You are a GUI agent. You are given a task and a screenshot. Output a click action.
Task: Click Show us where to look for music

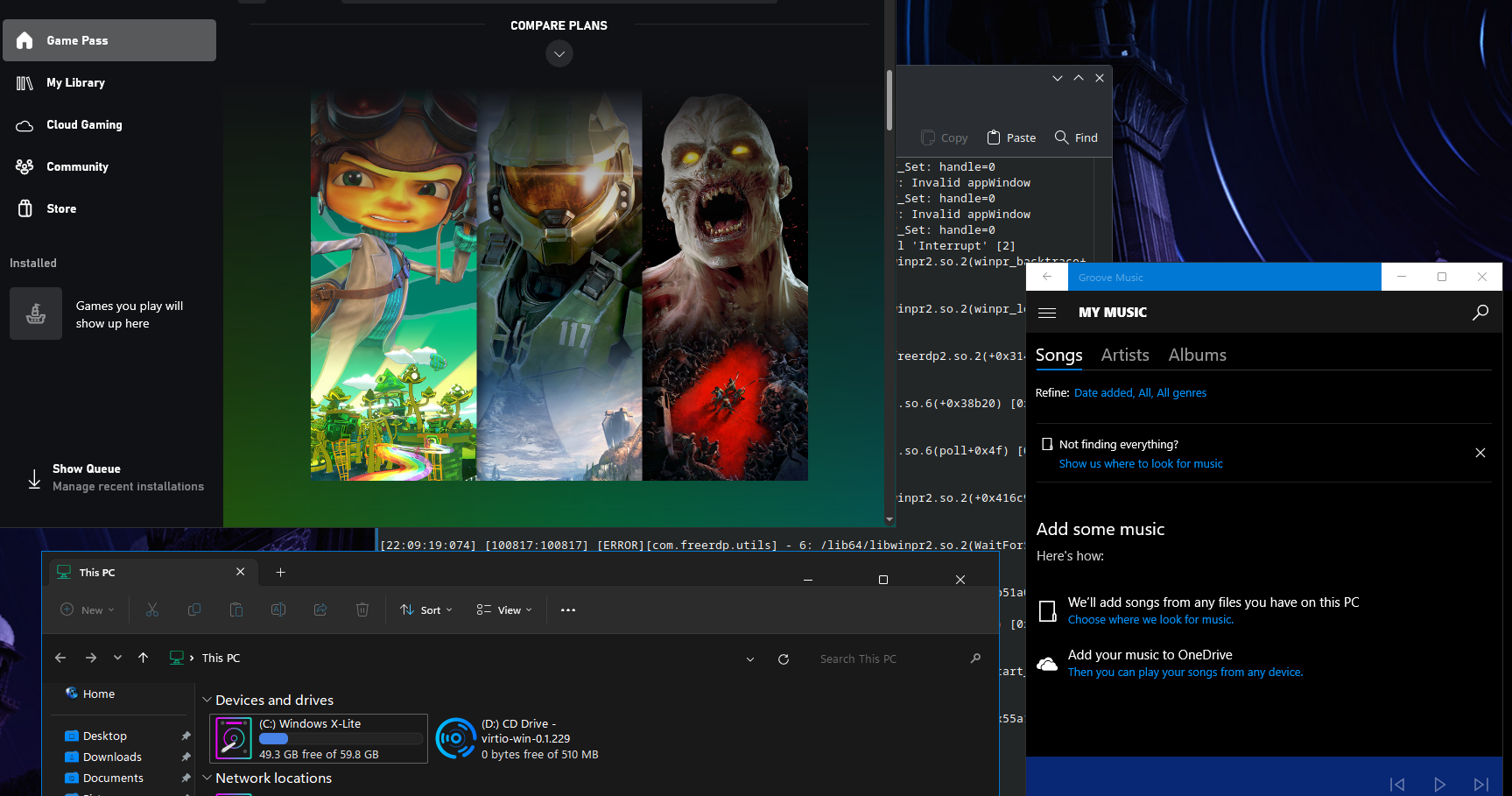(x=1141, y=464)
